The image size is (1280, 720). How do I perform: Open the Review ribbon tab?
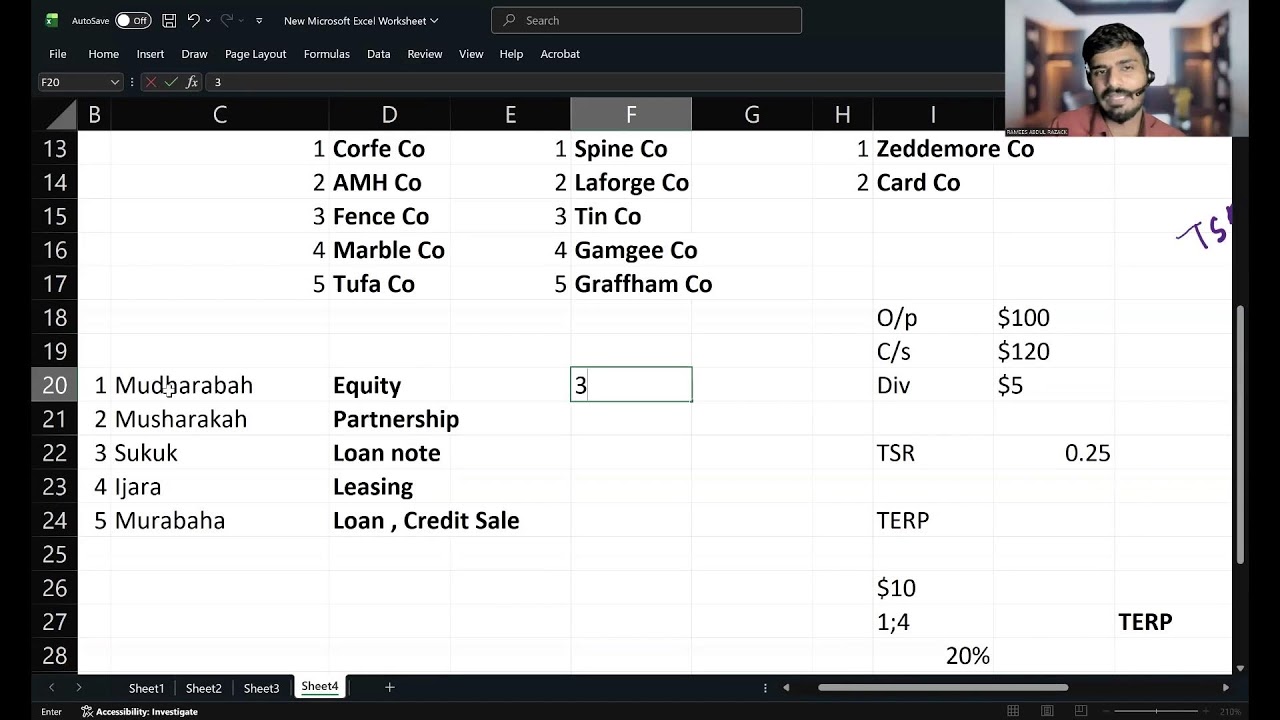(425, 54)
